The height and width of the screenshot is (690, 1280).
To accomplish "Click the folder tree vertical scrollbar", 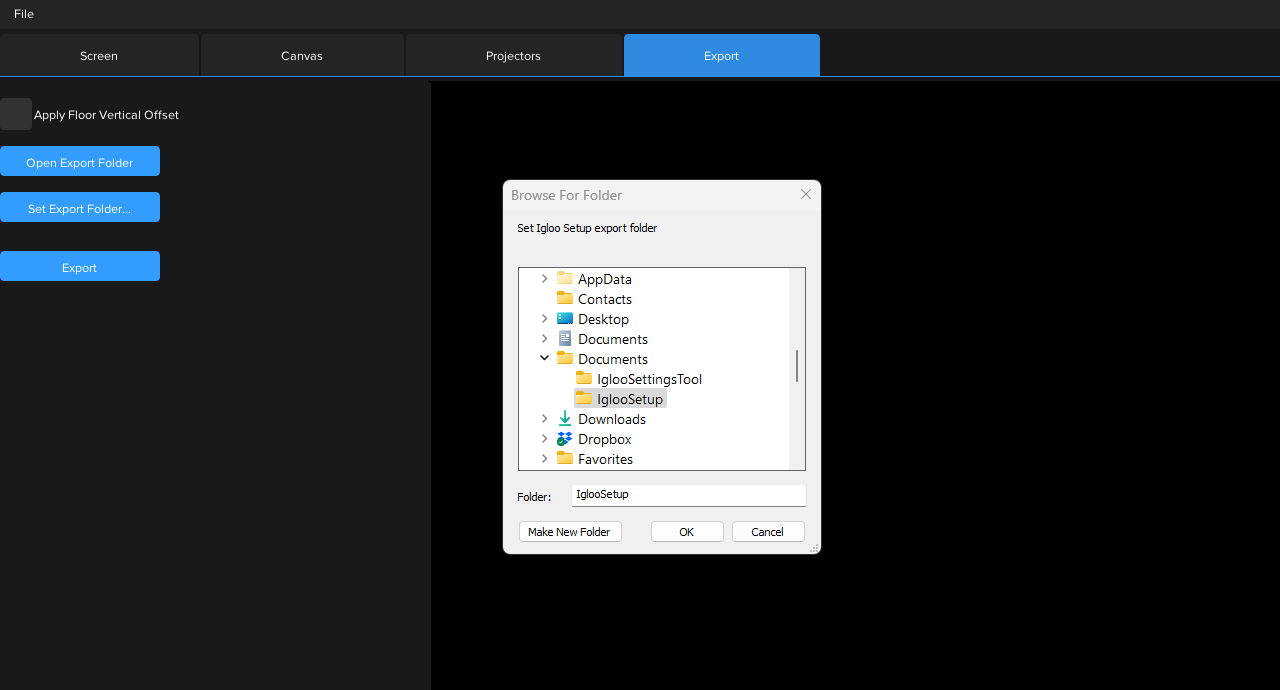I will [x=797, y=366].
